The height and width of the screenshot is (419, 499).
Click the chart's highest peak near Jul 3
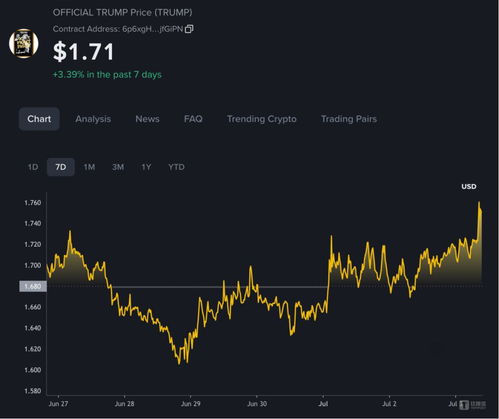[479, 202]
